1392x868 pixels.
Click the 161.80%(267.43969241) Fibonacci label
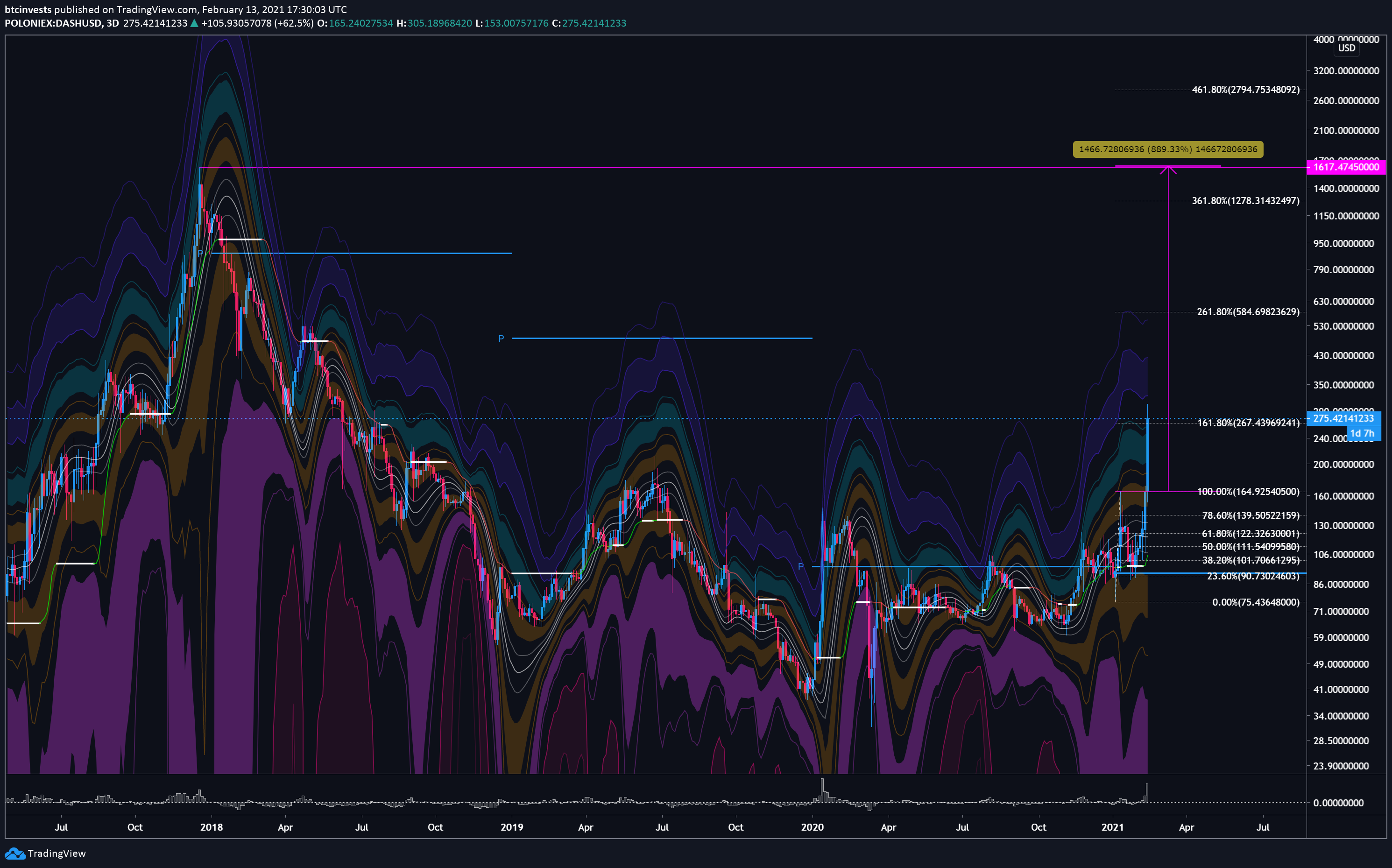[x=1249, y=423]
